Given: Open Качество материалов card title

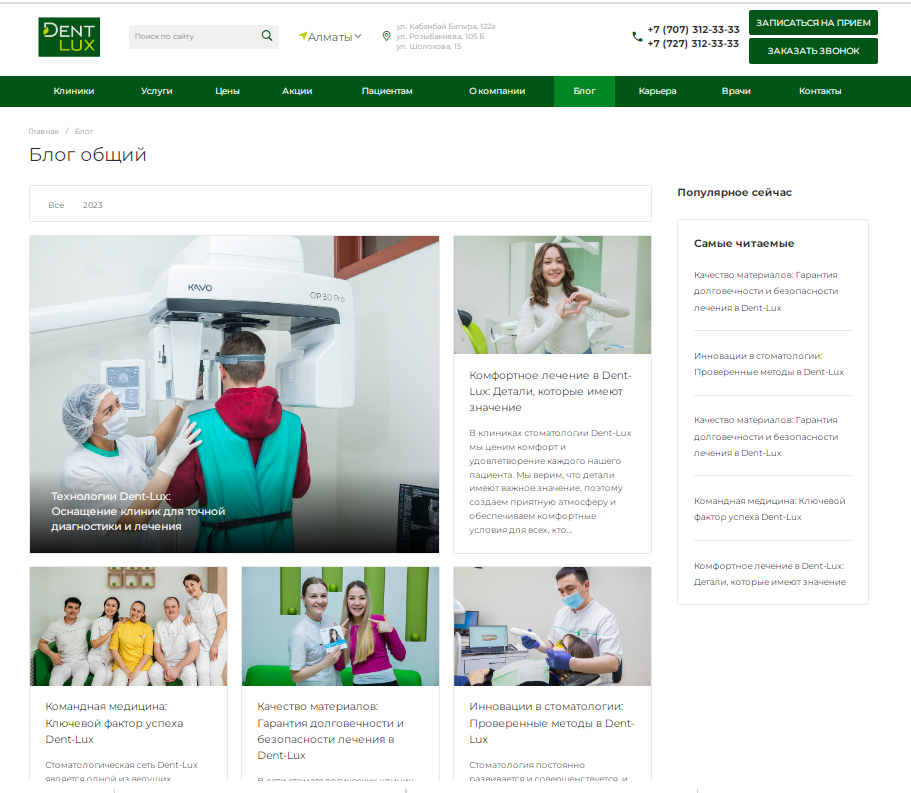Looking at the screenshot, I should click(x=331, y=731).
